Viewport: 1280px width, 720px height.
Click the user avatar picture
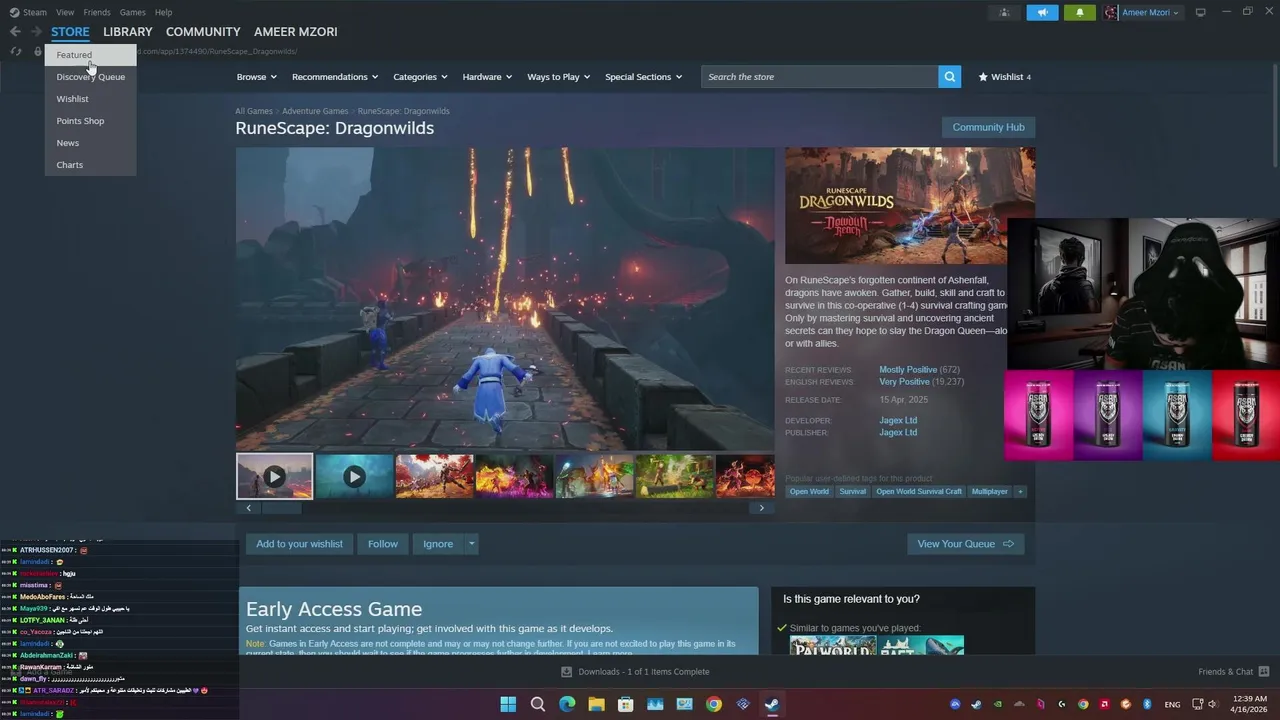coord(1111,12)
